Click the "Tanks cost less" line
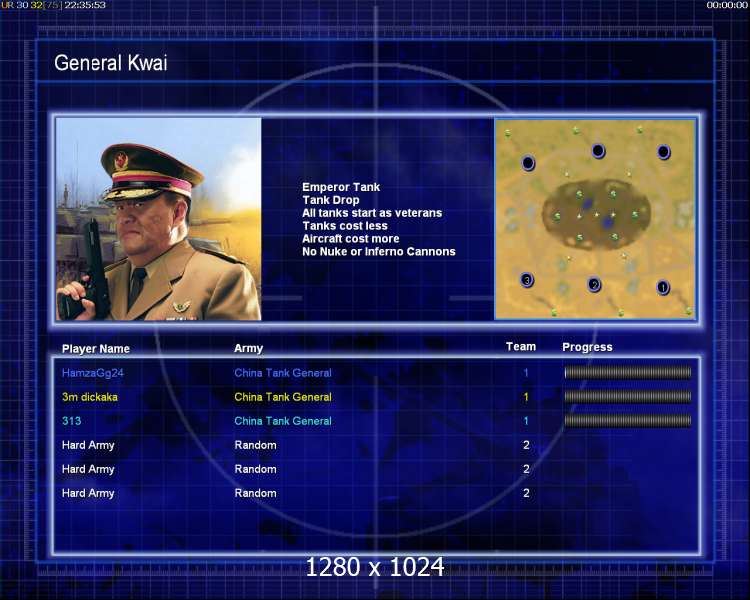The height and width of the screenshot is (600, 750). pyautogui.click(x=345, y=226)
